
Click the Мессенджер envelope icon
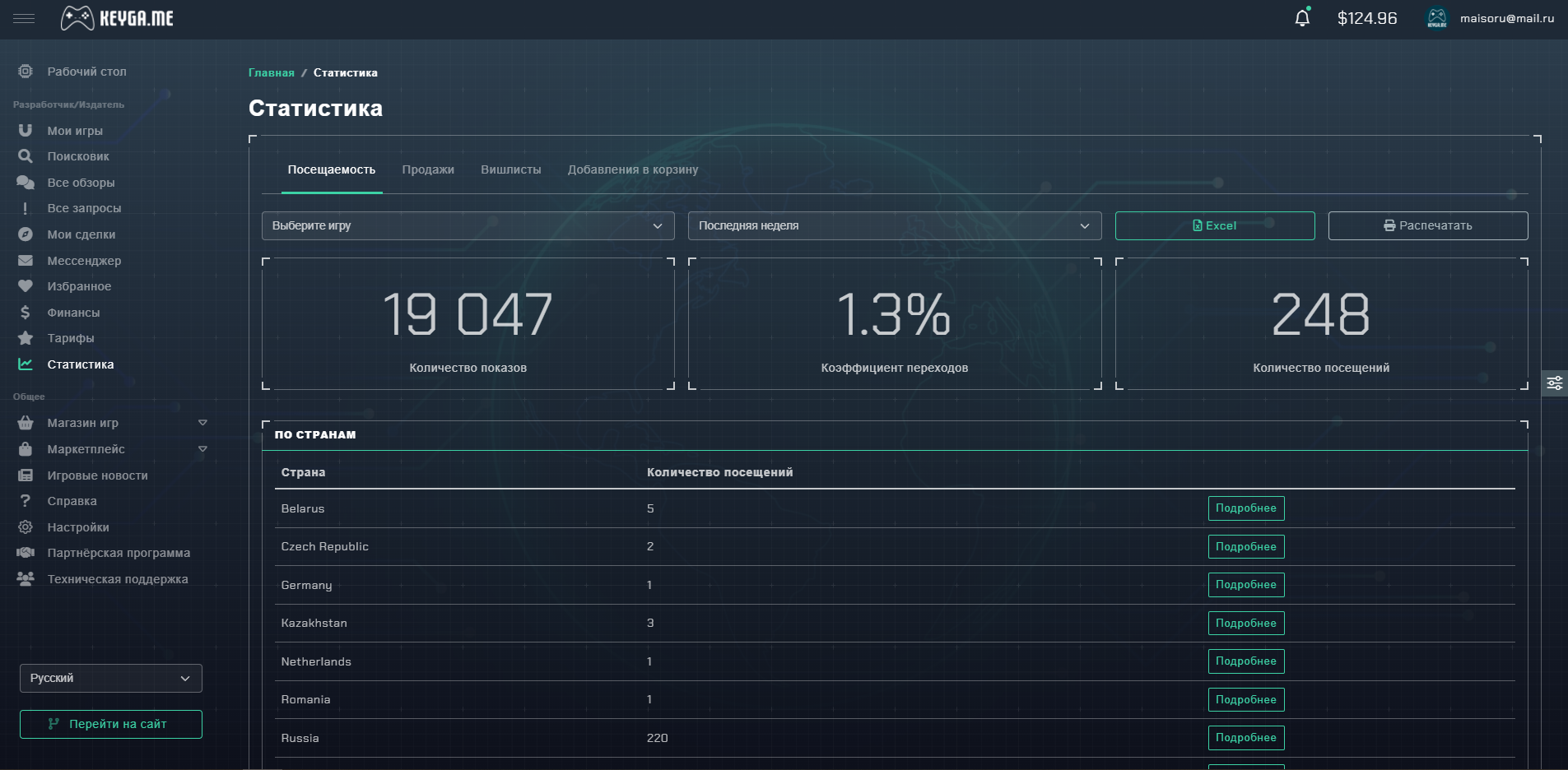[x=26, y=261]
